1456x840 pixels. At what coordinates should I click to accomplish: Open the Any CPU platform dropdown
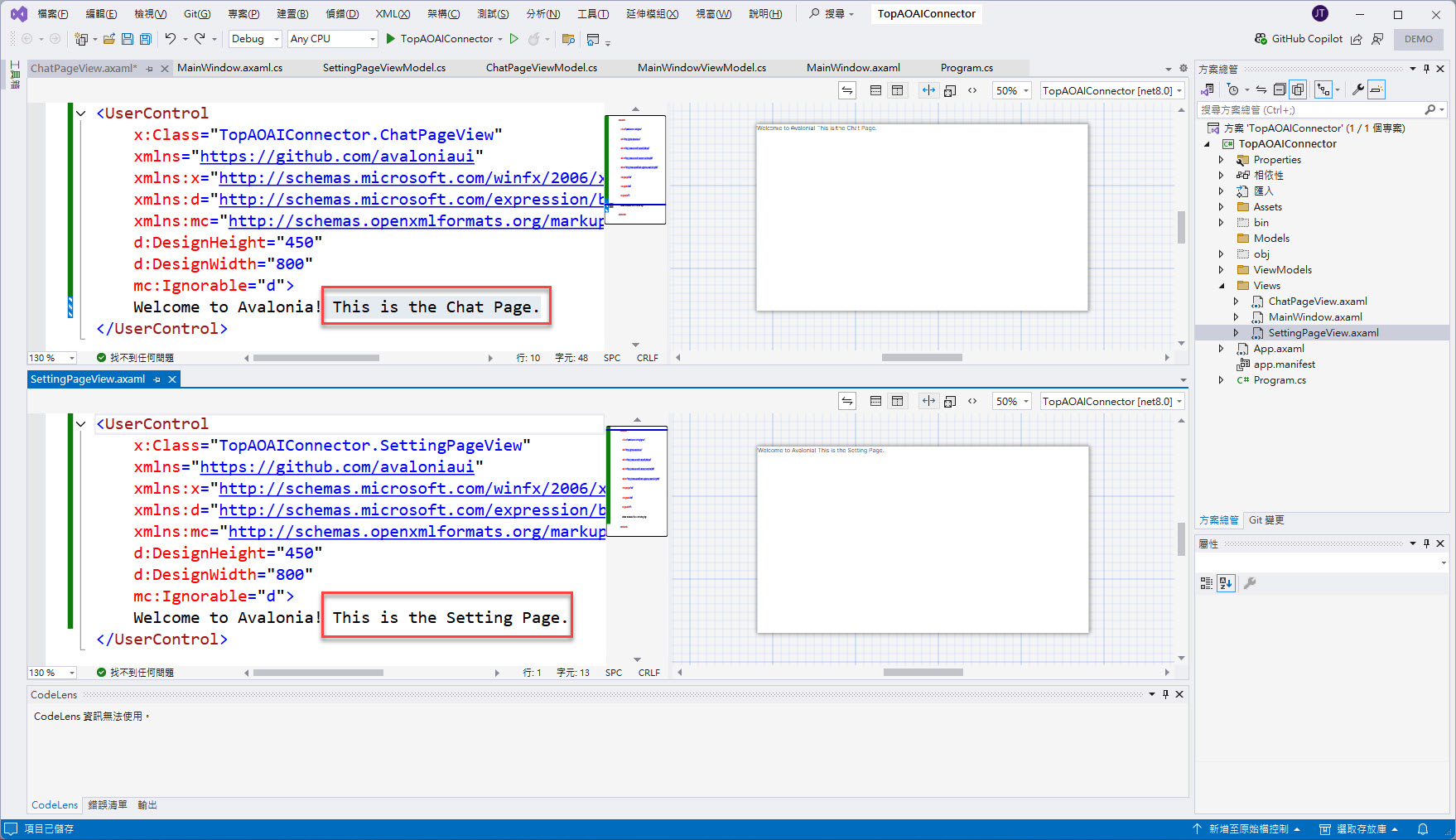tap(333, 39)
